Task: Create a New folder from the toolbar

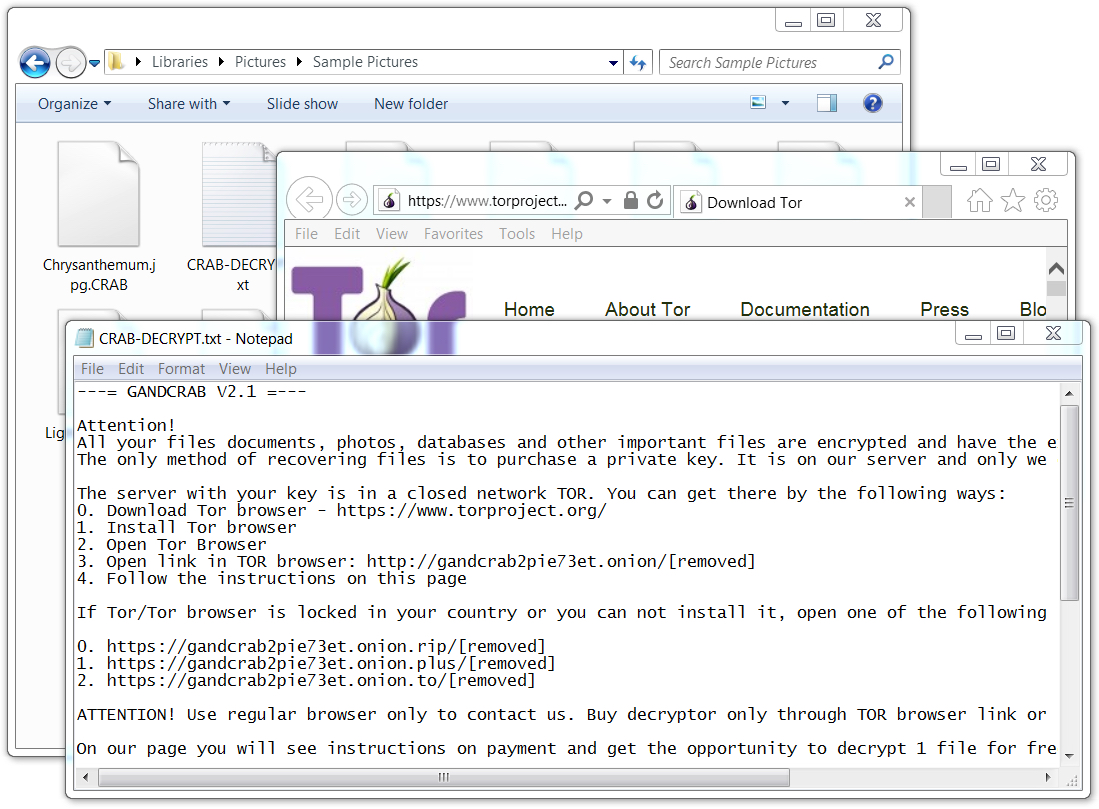Action: [x=411, y=104]
